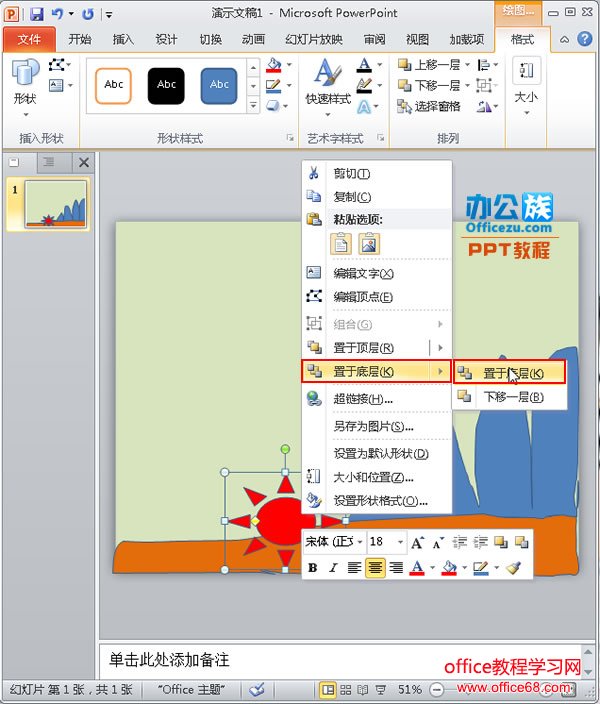
Task: Toggle Bold in the mini toolbar
Action: pos(313,568)
